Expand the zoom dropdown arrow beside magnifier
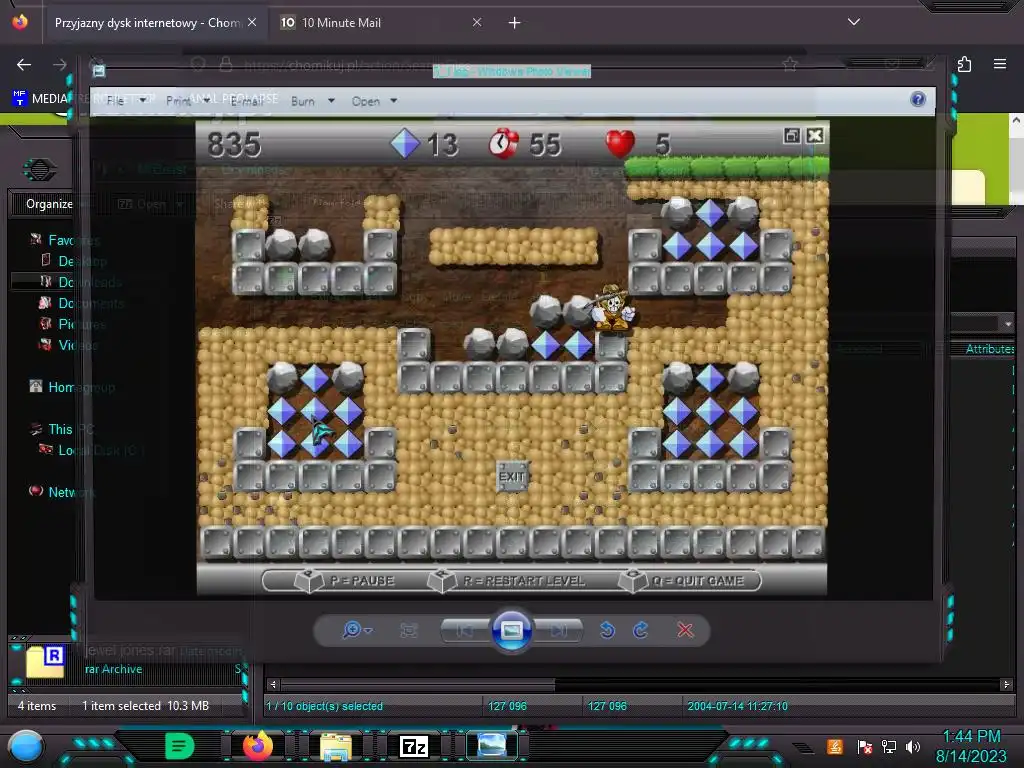The height and width of the screenshot is (768, 1024). click(368, 630)
